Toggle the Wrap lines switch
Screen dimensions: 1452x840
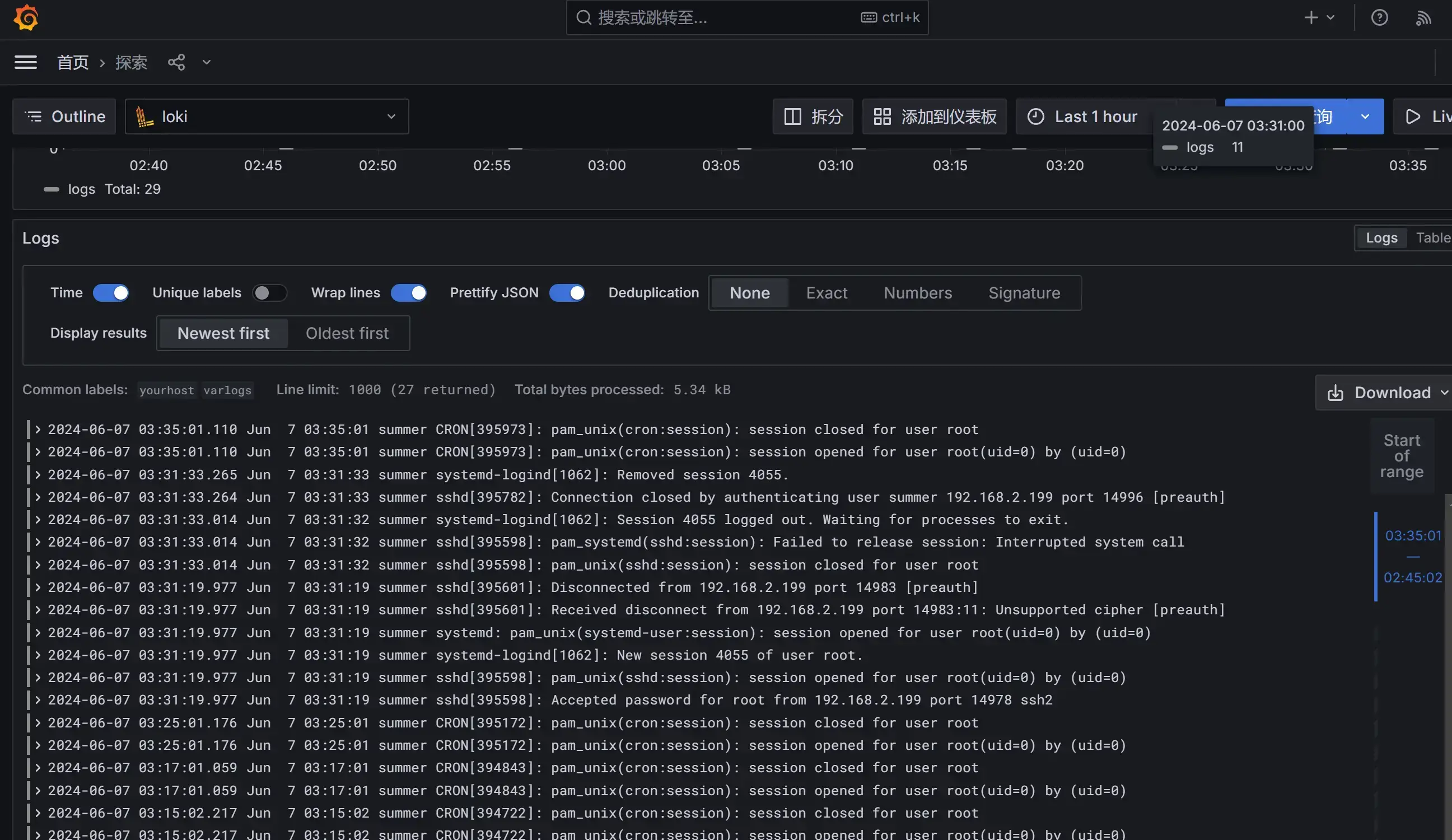click(x=409, y=293)
